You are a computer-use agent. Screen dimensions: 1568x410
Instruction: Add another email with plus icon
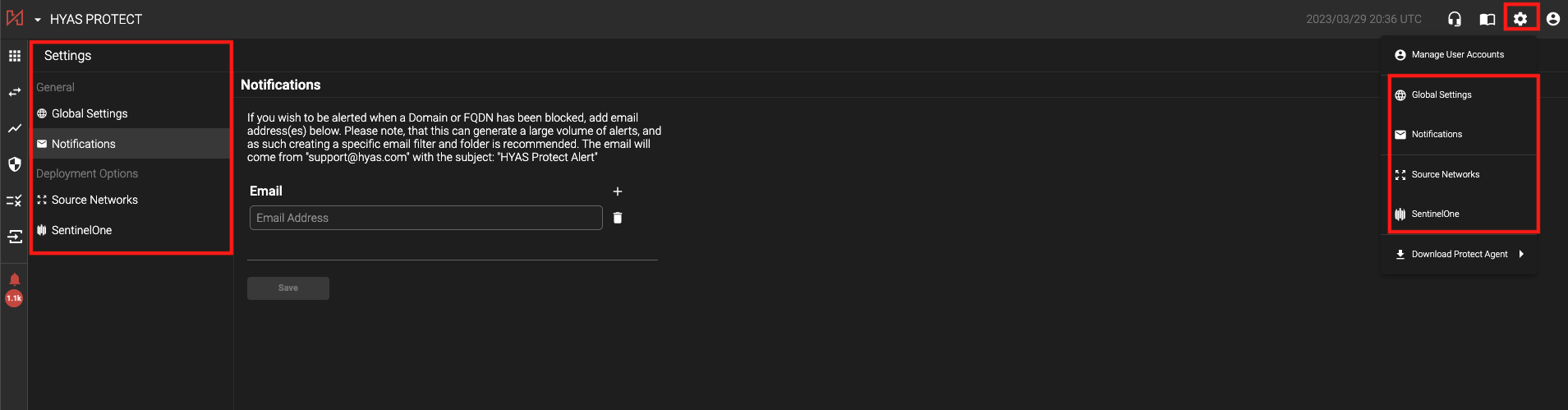tap(618, 191)
